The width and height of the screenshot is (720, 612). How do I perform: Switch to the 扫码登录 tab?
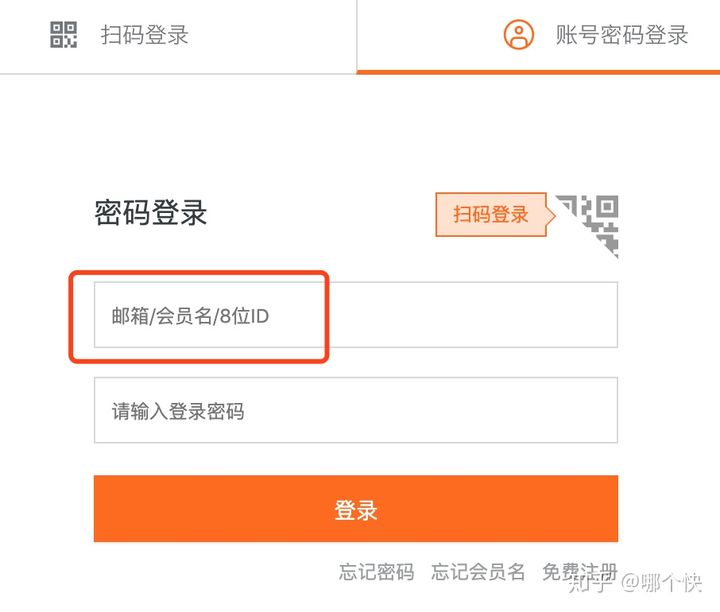[x=178, y=36]
